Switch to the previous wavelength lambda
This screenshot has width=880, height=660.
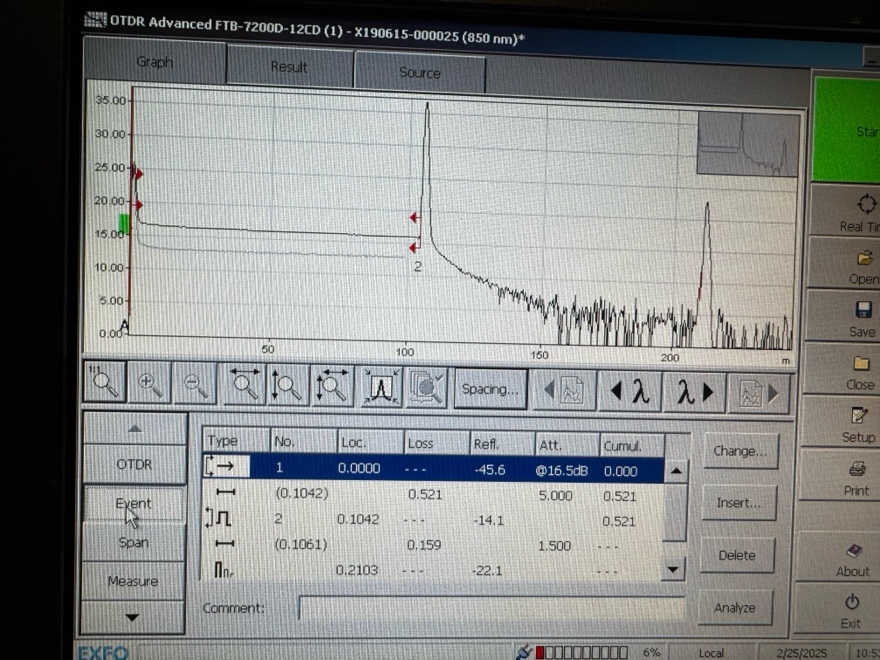(x=631, y=392)
